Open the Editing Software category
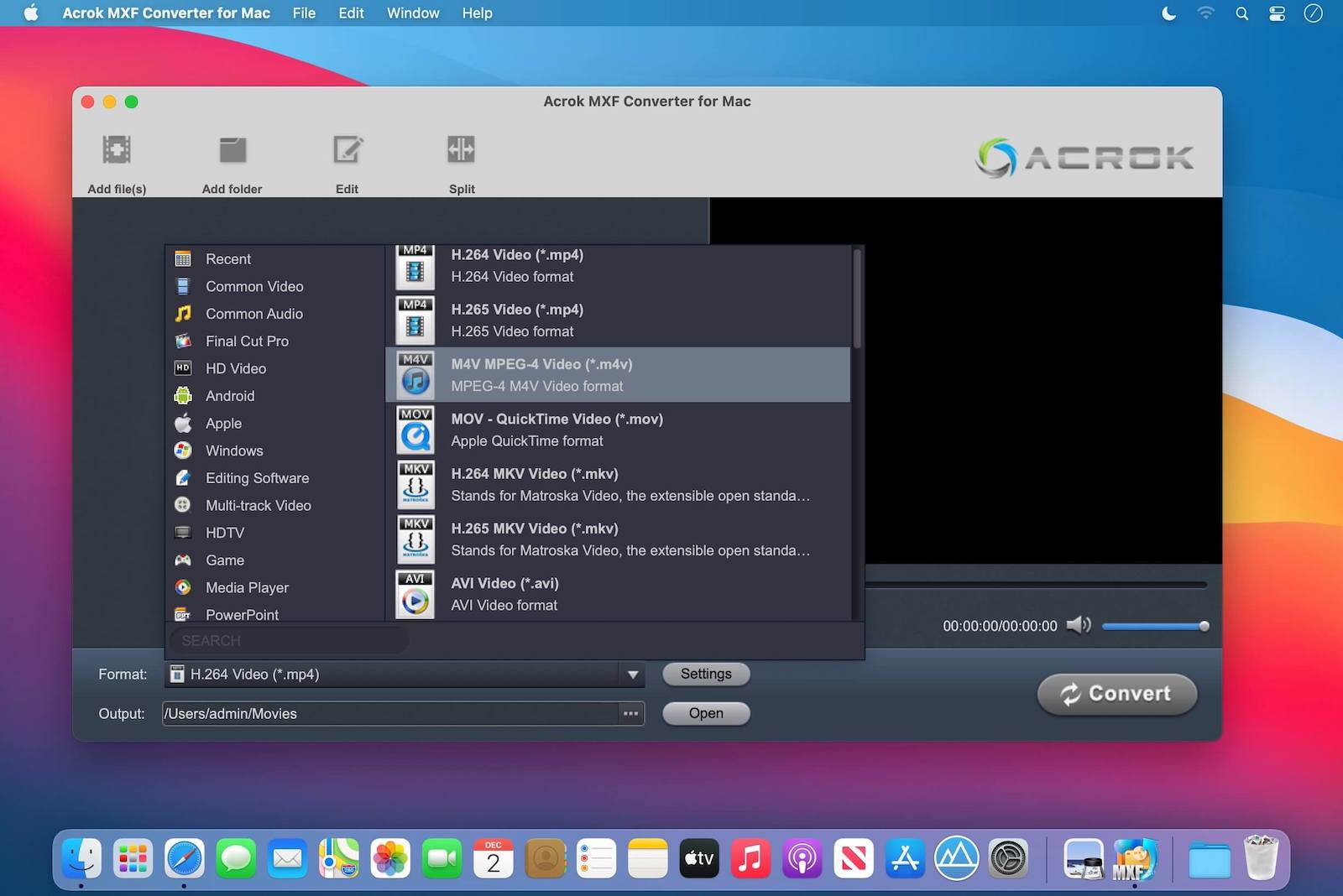 257,478
